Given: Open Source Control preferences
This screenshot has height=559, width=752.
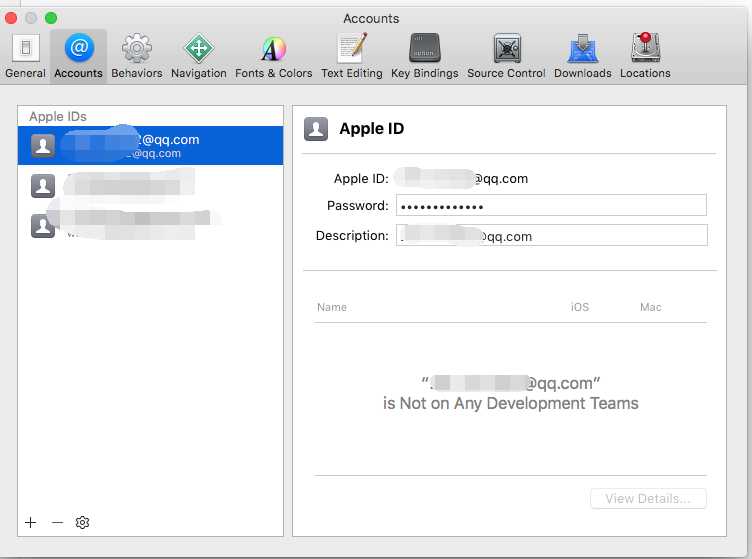Looking at the screenshot, I should coord(506,56).
